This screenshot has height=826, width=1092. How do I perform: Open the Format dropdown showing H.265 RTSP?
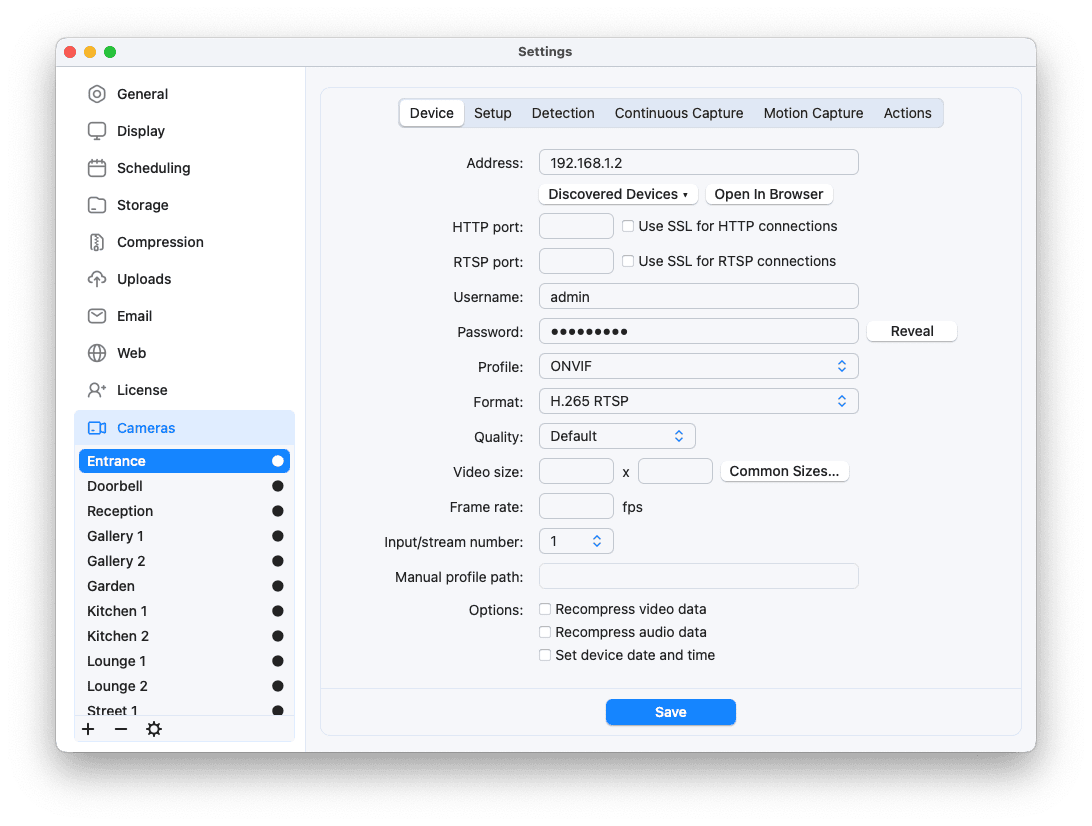click(x=698, y=401)
